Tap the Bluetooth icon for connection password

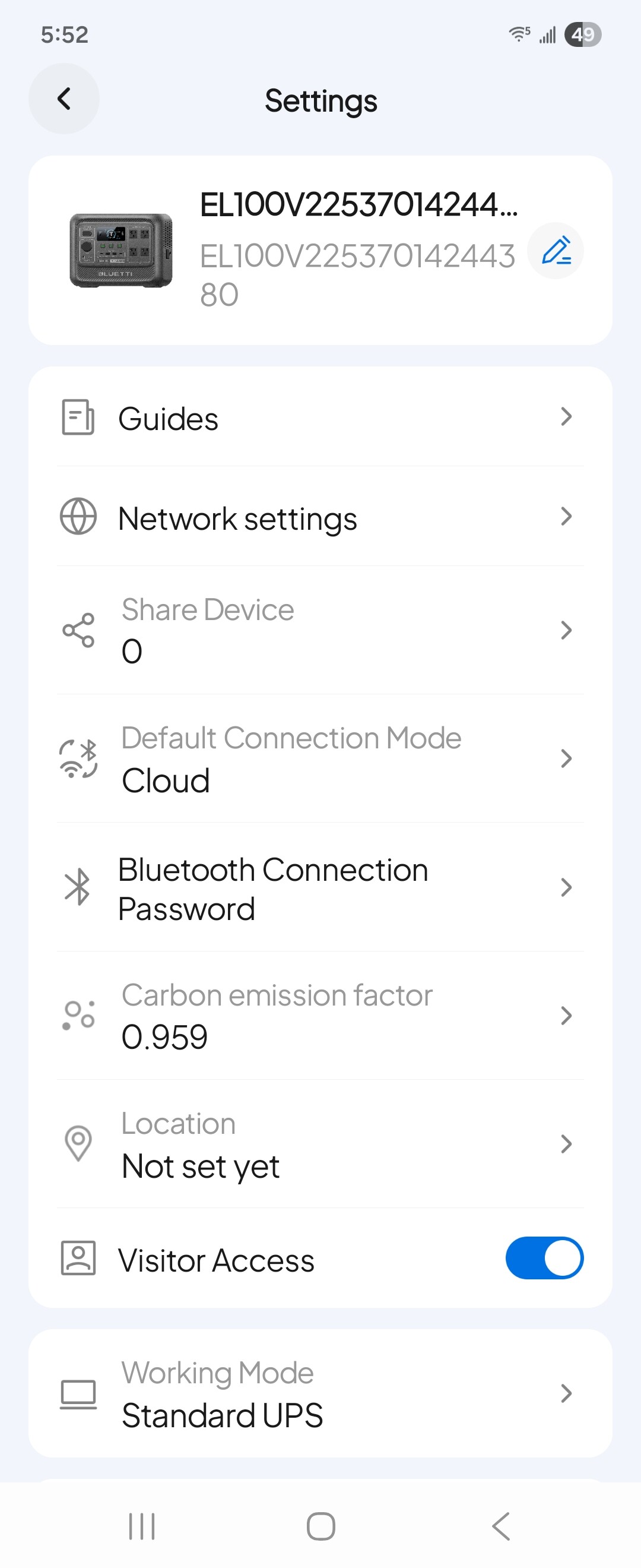[x=78, y=887]
